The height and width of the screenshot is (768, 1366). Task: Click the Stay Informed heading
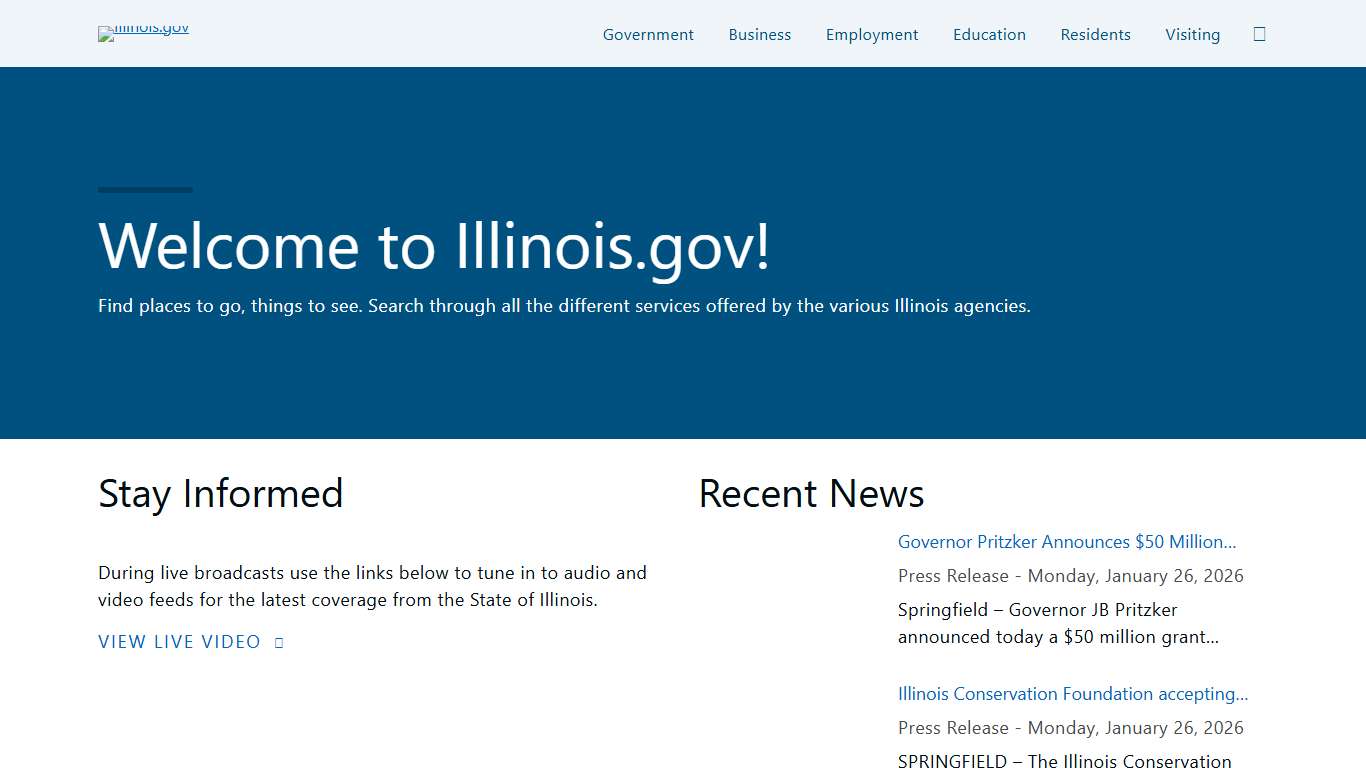point(220,493)
